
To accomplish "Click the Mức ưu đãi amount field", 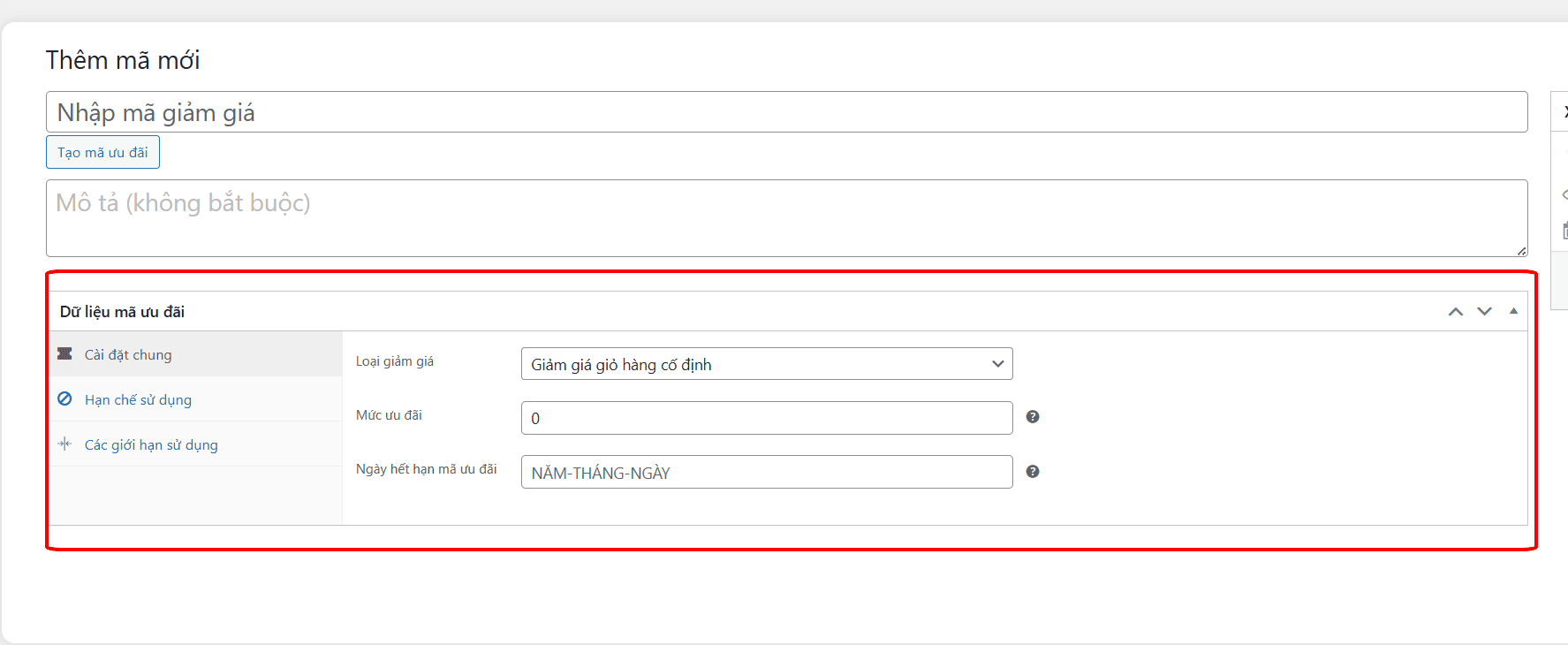I will click(x=766, y=418).
